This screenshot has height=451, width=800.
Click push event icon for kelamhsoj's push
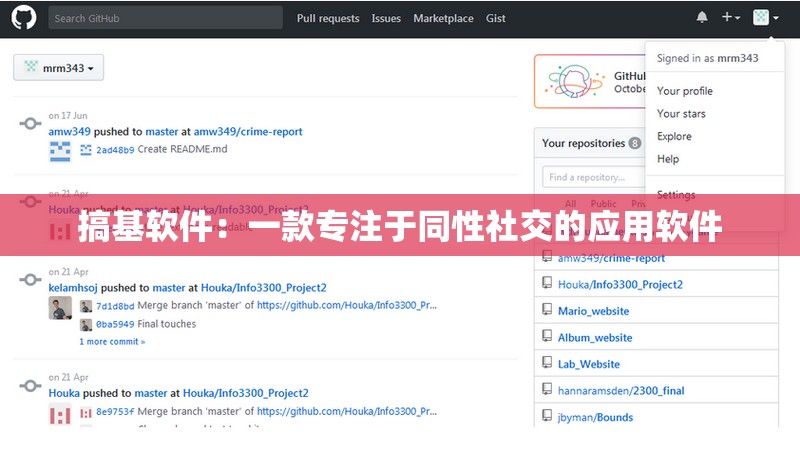click(30, 280)
